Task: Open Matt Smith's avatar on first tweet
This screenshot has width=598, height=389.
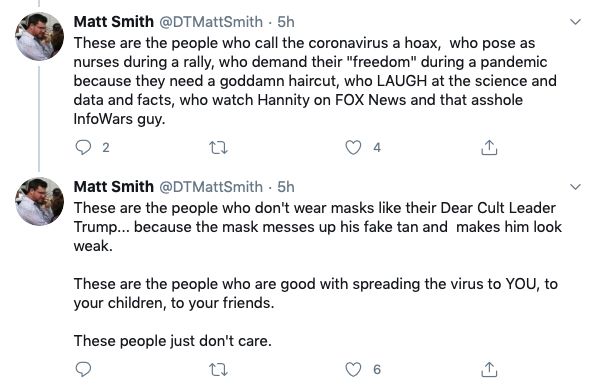Action: 39,36
